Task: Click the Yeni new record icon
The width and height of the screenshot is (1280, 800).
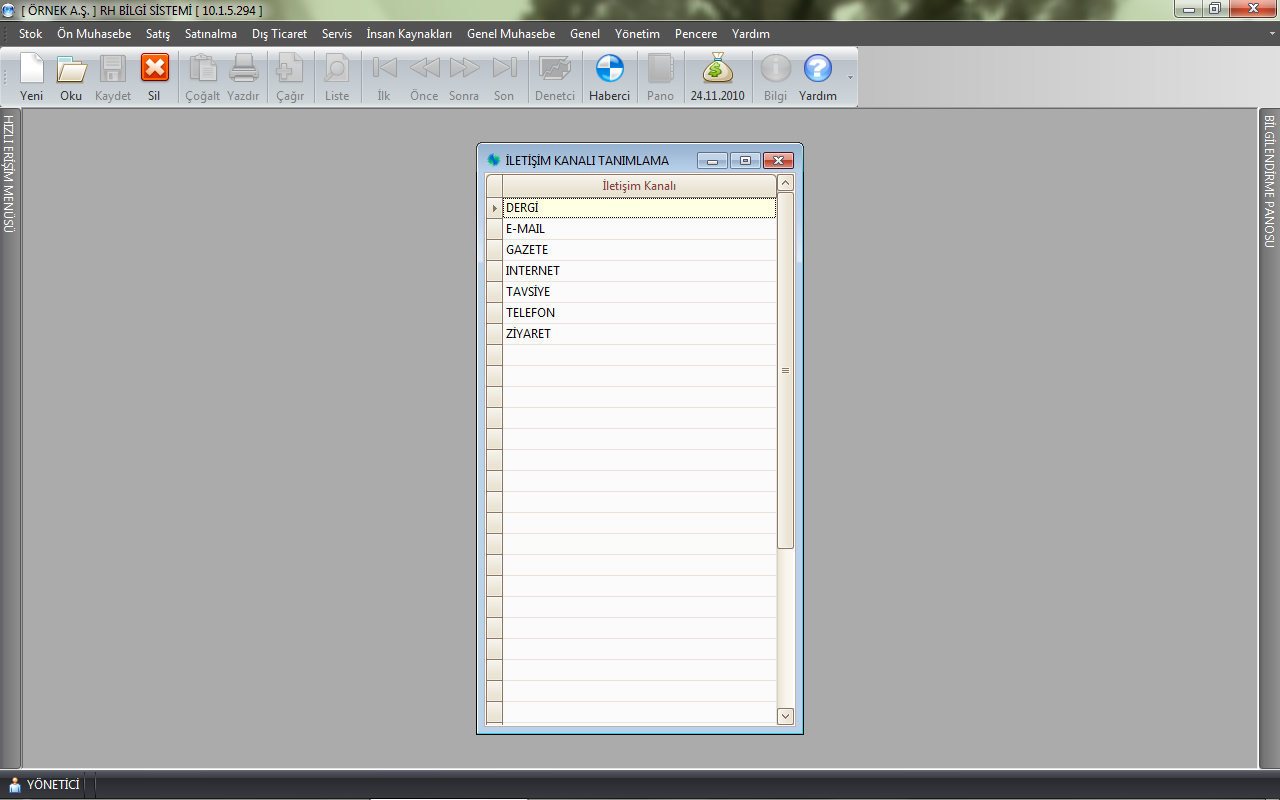Action: click(32, 70)
